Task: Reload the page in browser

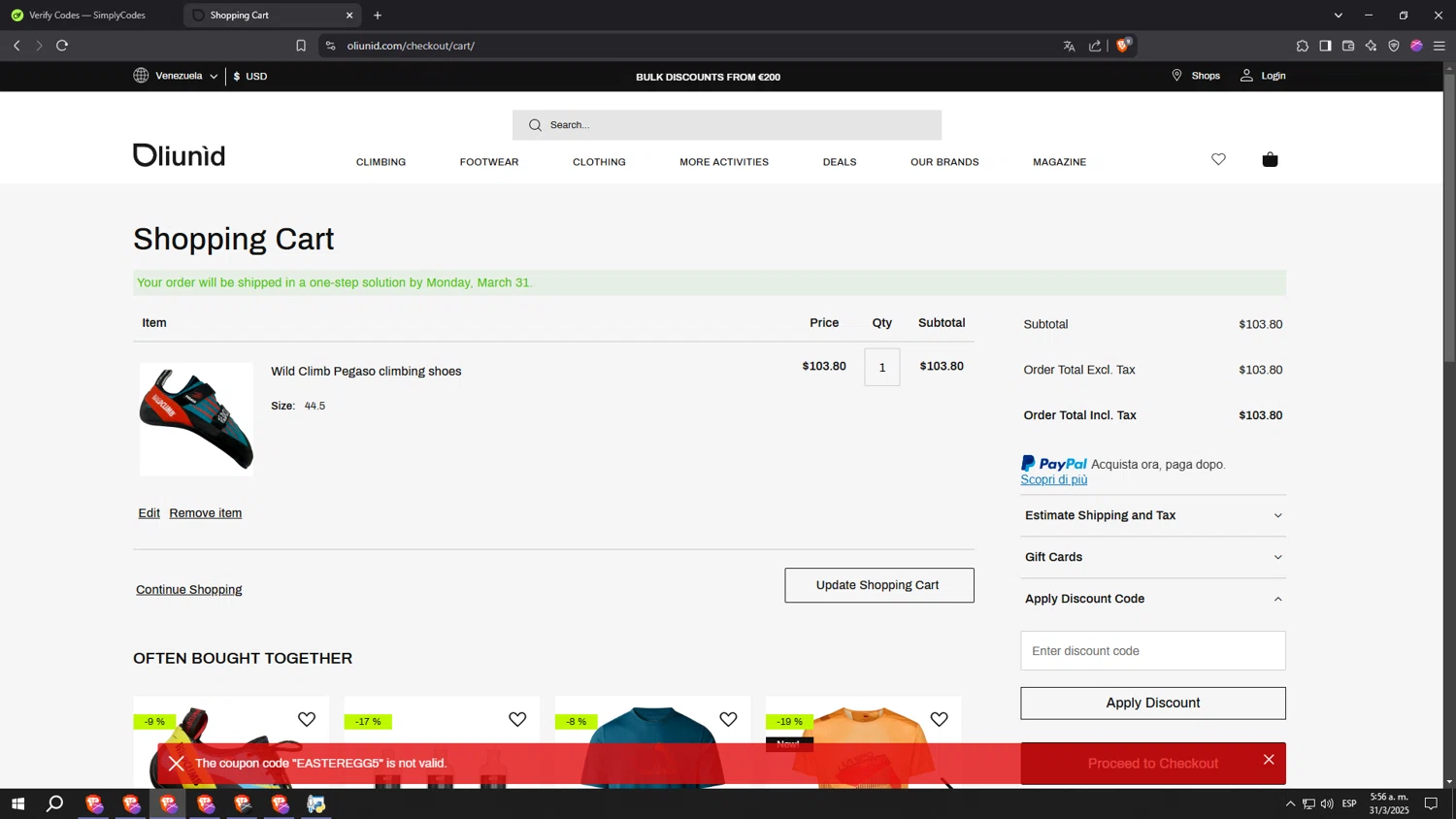Action: (62, 46)
